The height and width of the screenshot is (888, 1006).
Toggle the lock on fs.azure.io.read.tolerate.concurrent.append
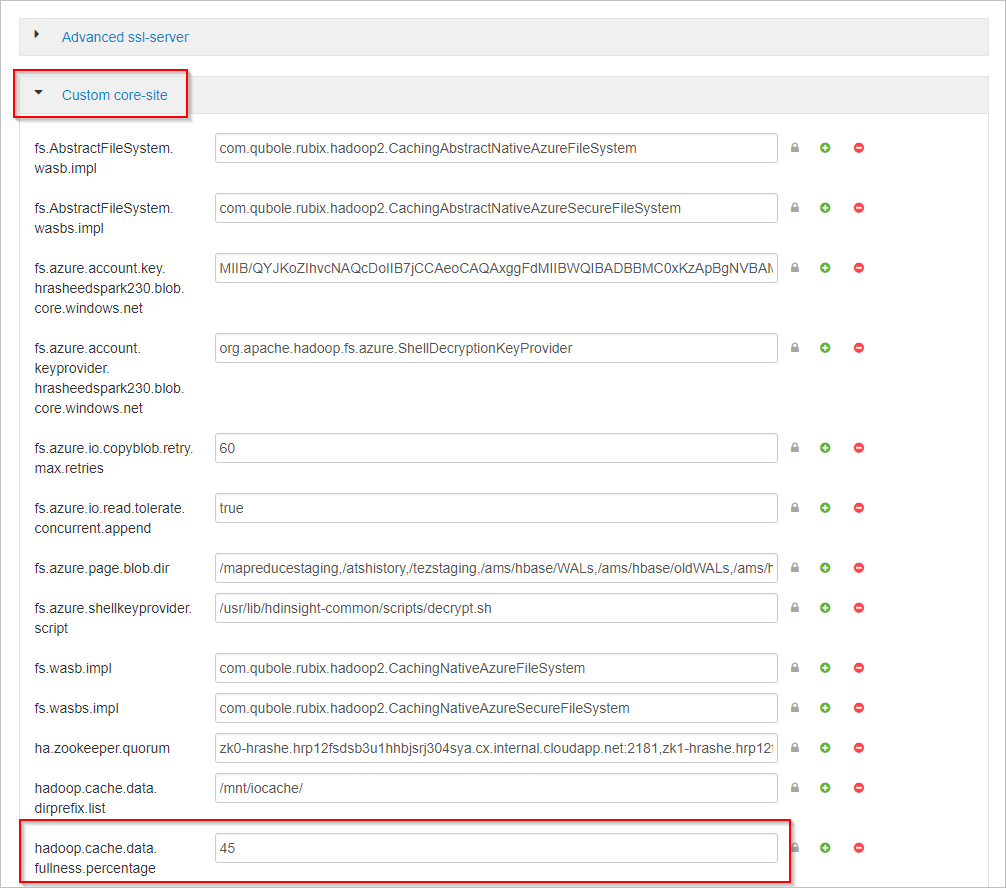[794, 507]
